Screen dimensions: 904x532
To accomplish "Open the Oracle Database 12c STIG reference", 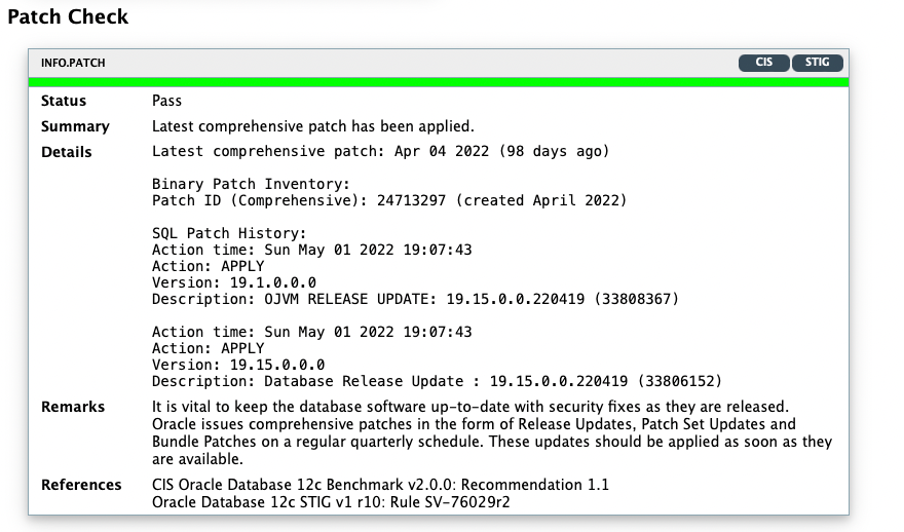I will 331,501.
